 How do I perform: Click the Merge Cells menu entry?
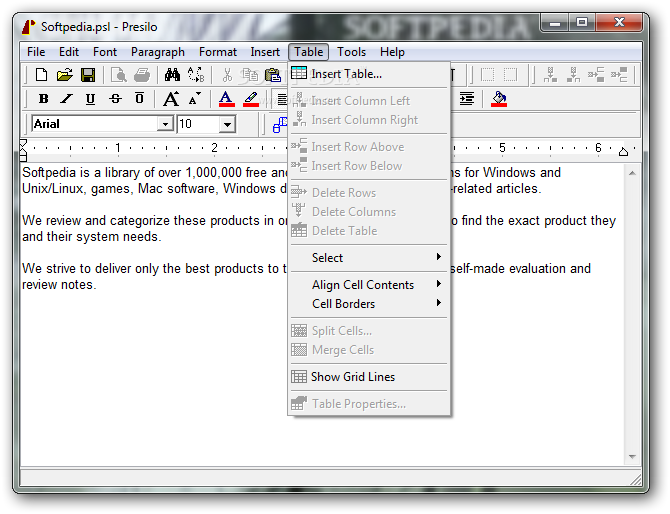click(369, 350)
